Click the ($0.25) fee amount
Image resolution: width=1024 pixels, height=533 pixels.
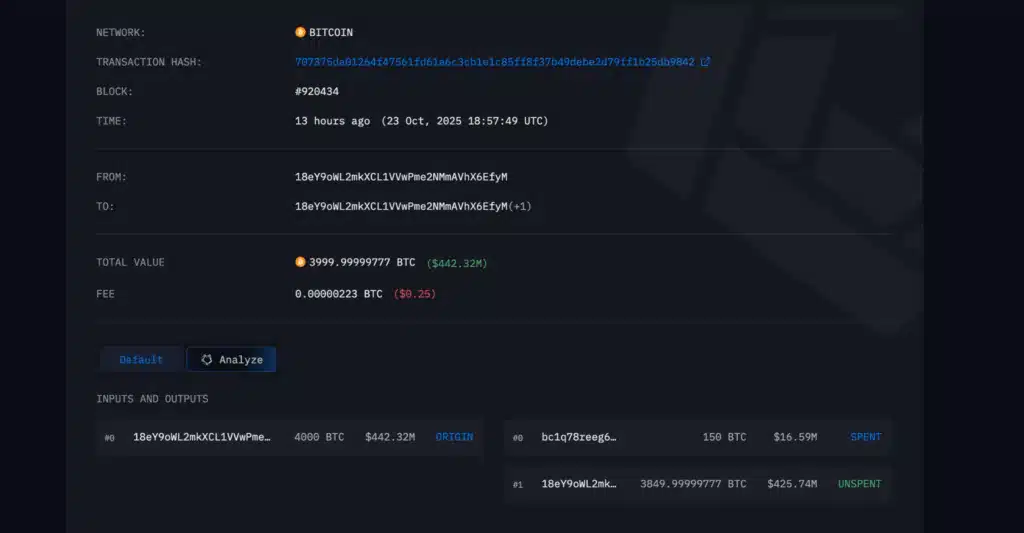click(x=415, y=294)
